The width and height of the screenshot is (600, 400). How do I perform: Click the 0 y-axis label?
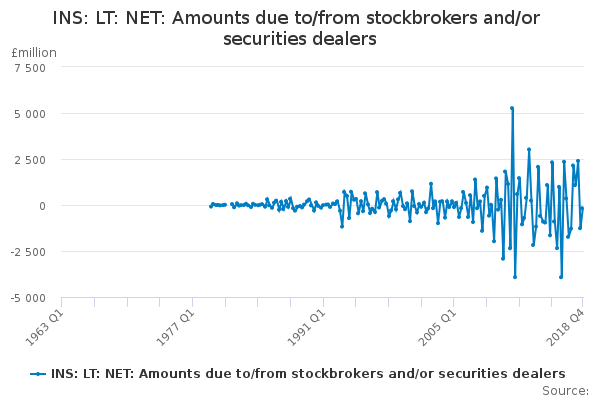coord(42,206)
